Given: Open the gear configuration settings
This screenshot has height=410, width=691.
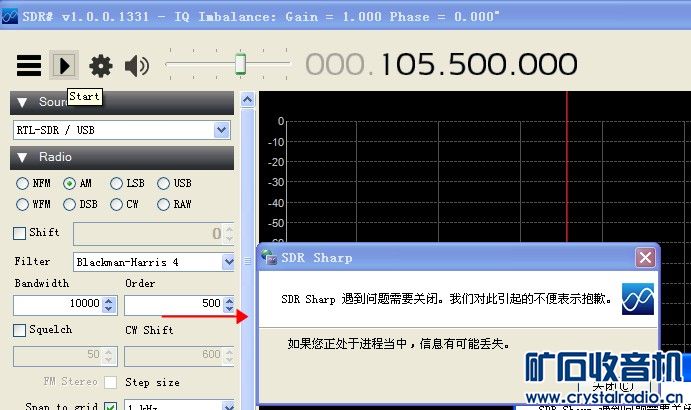Looking at the screenshot, I should (x=101, y=66).
